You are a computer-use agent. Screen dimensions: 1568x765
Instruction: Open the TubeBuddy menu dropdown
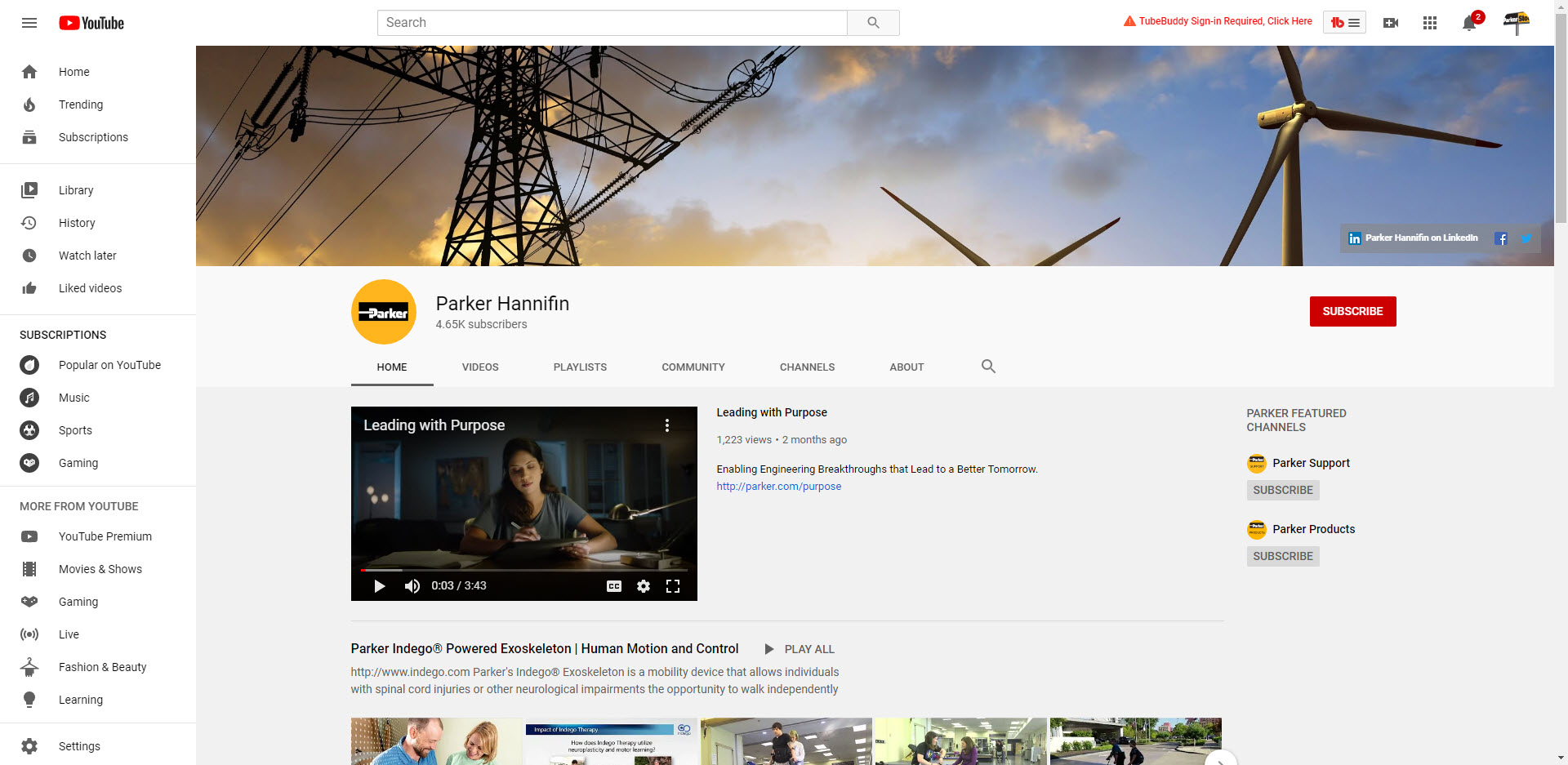[x=1344, y=23]
